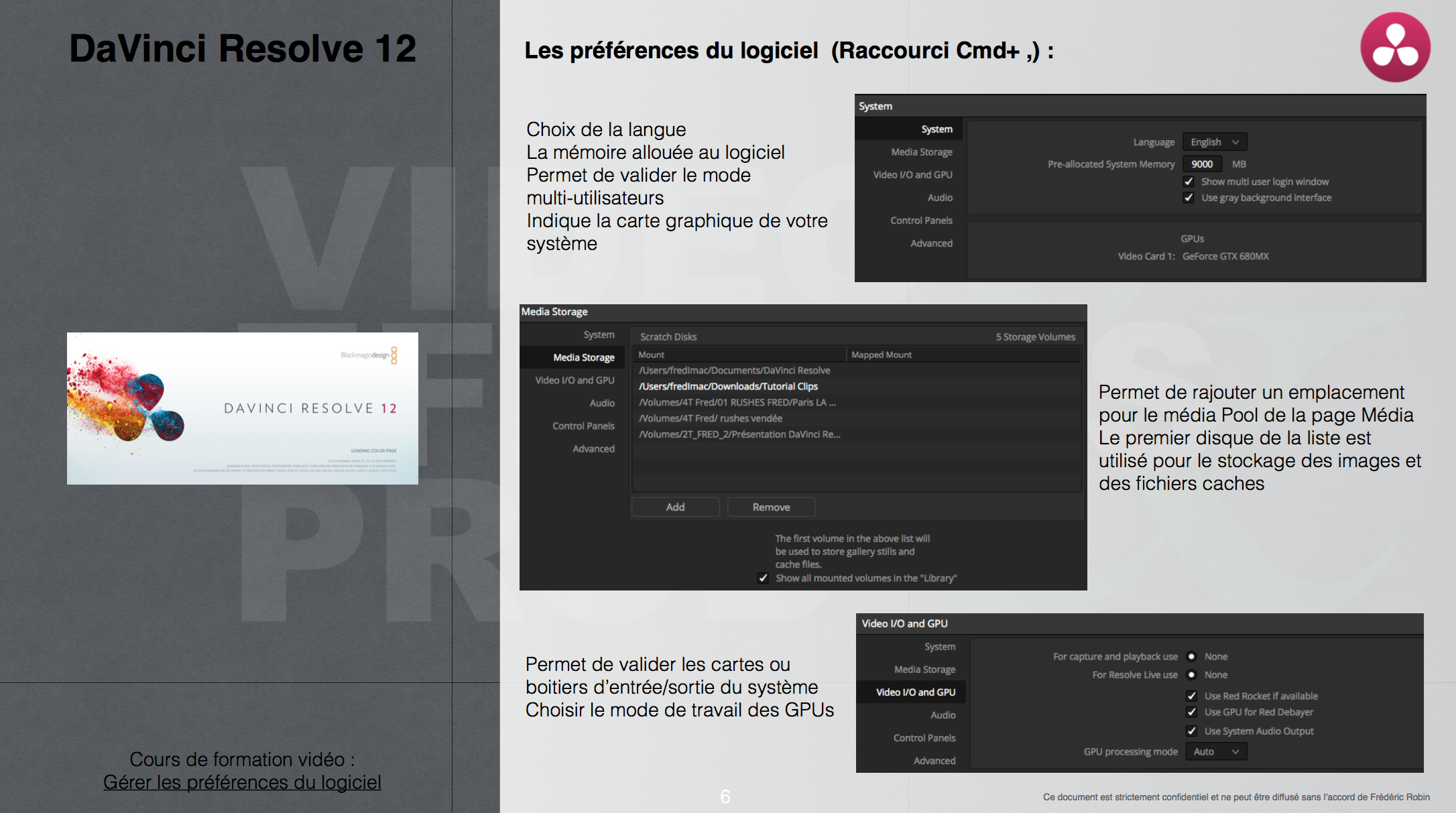Viewport: 1456px width, 813px height.
Task: Click the DaVinci Resolve logo icon
Action: [x=1394, y=47]
